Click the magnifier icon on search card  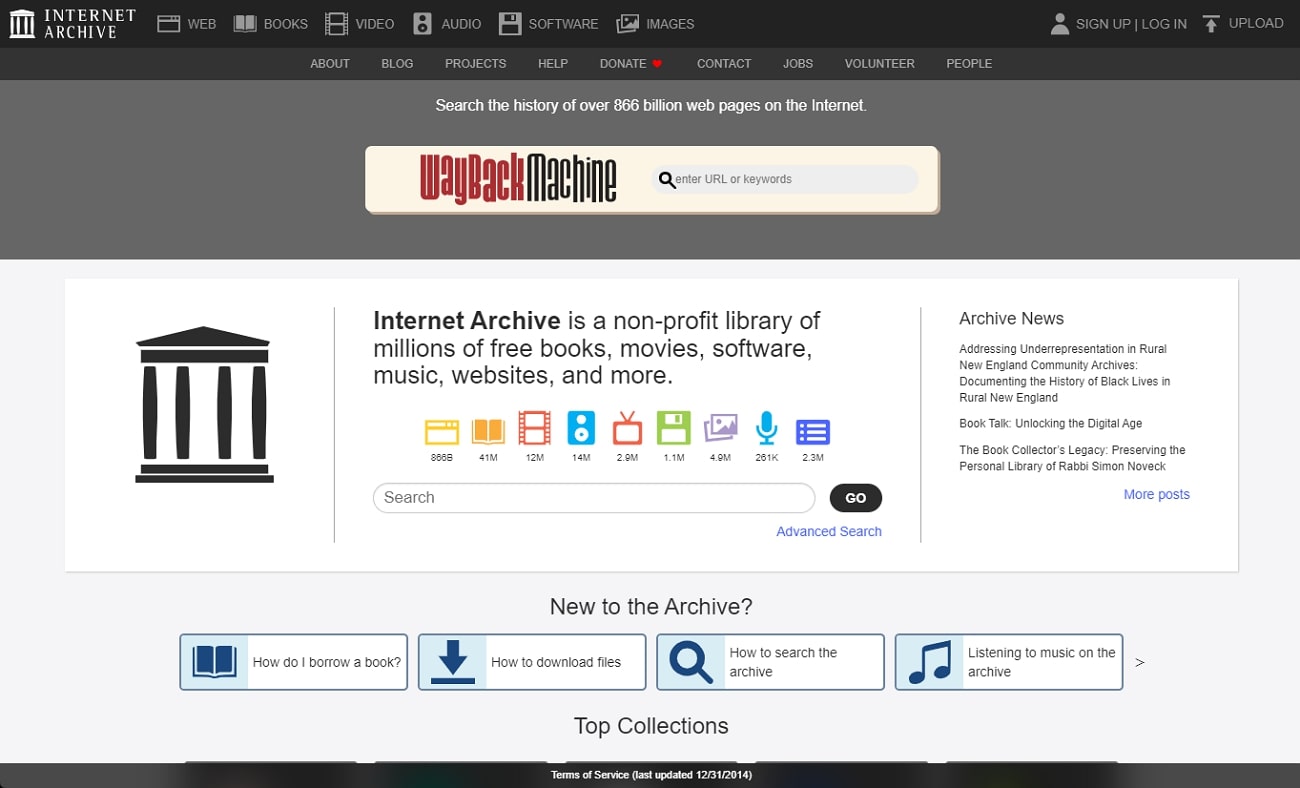(x=691, y=662)
